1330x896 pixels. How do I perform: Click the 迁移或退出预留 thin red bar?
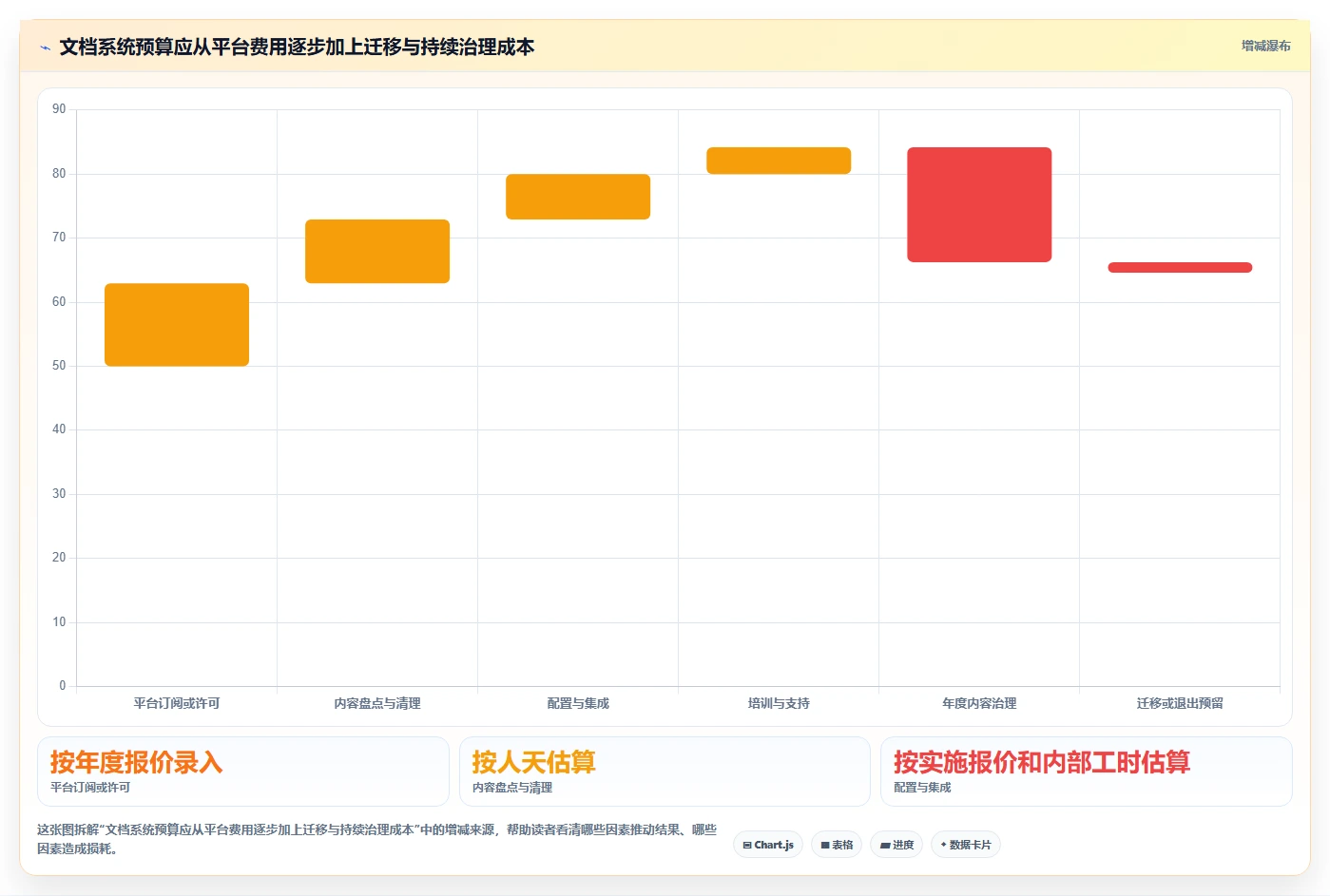click(1180, 267)
